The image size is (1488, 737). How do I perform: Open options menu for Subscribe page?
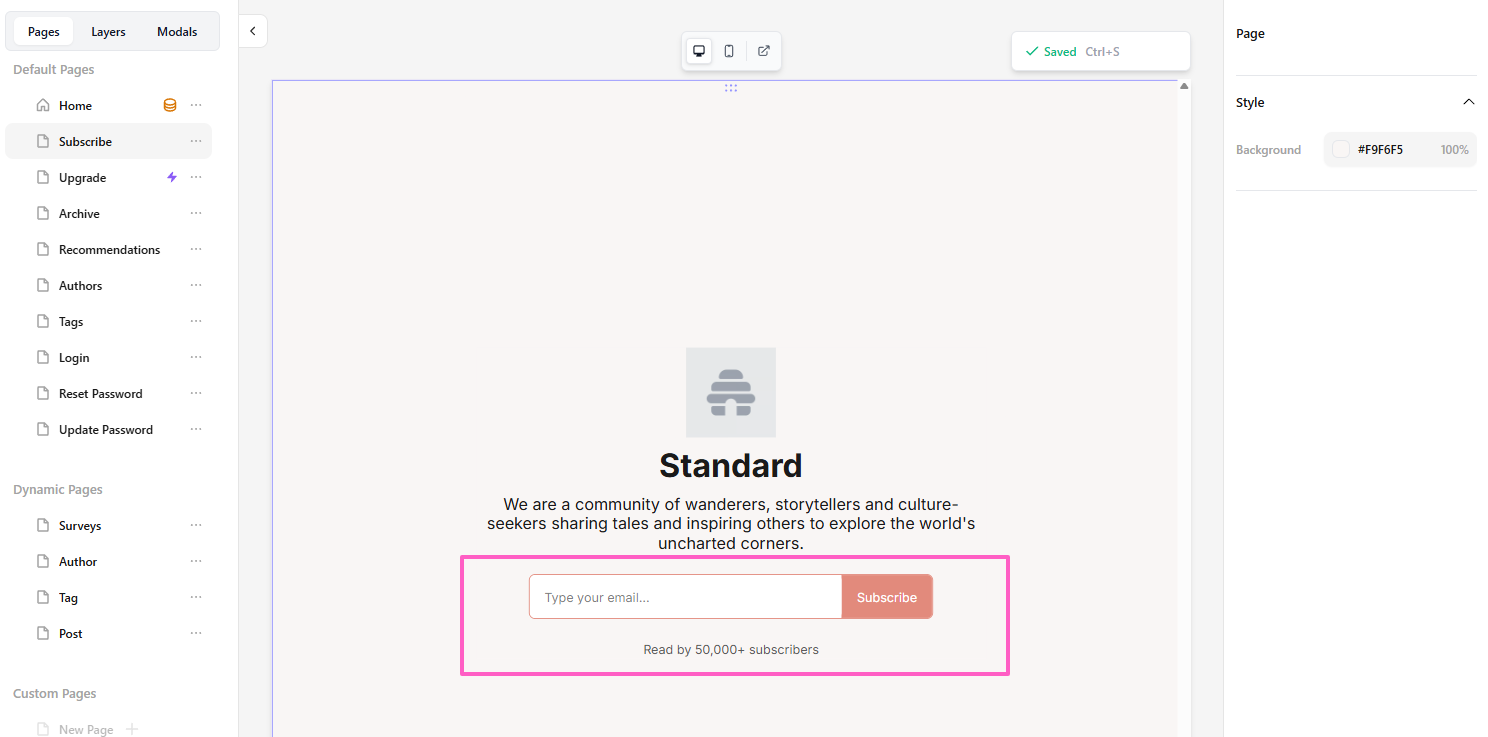point(196,141)
